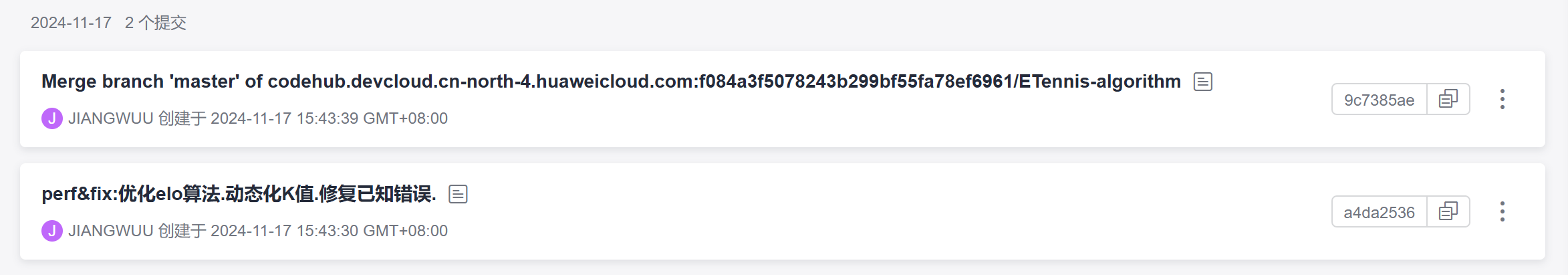Click author JIANGWUU on the perf&fix commit
This screenshot has height=275, width=1568.
(111, 231)
